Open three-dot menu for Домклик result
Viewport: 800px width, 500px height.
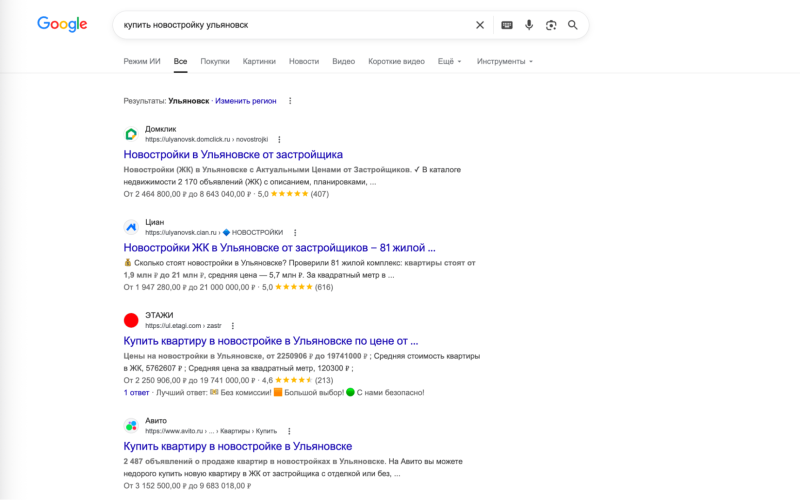click(279, 139)
